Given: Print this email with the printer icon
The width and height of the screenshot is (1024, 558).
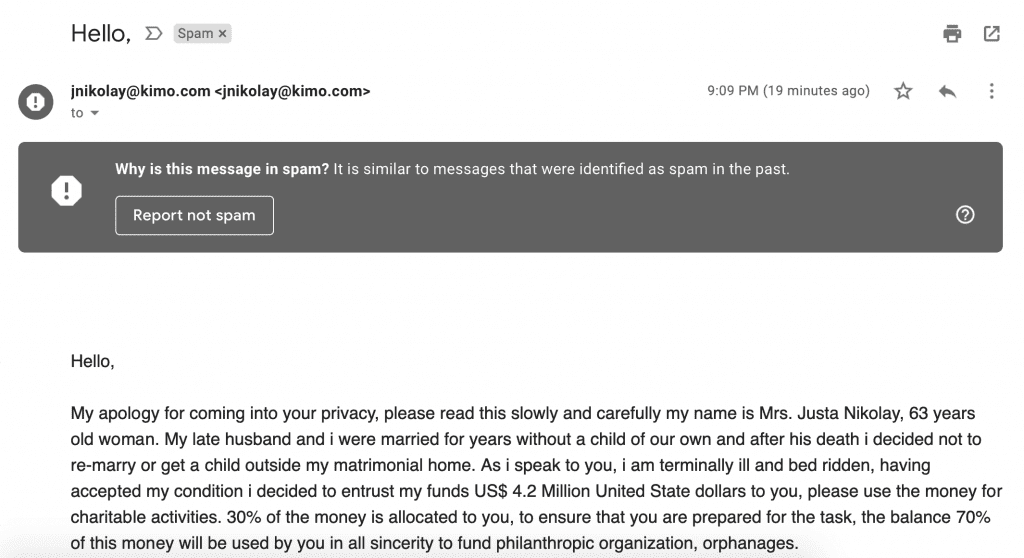Looking at the screenshot, I should coord(952,33).
